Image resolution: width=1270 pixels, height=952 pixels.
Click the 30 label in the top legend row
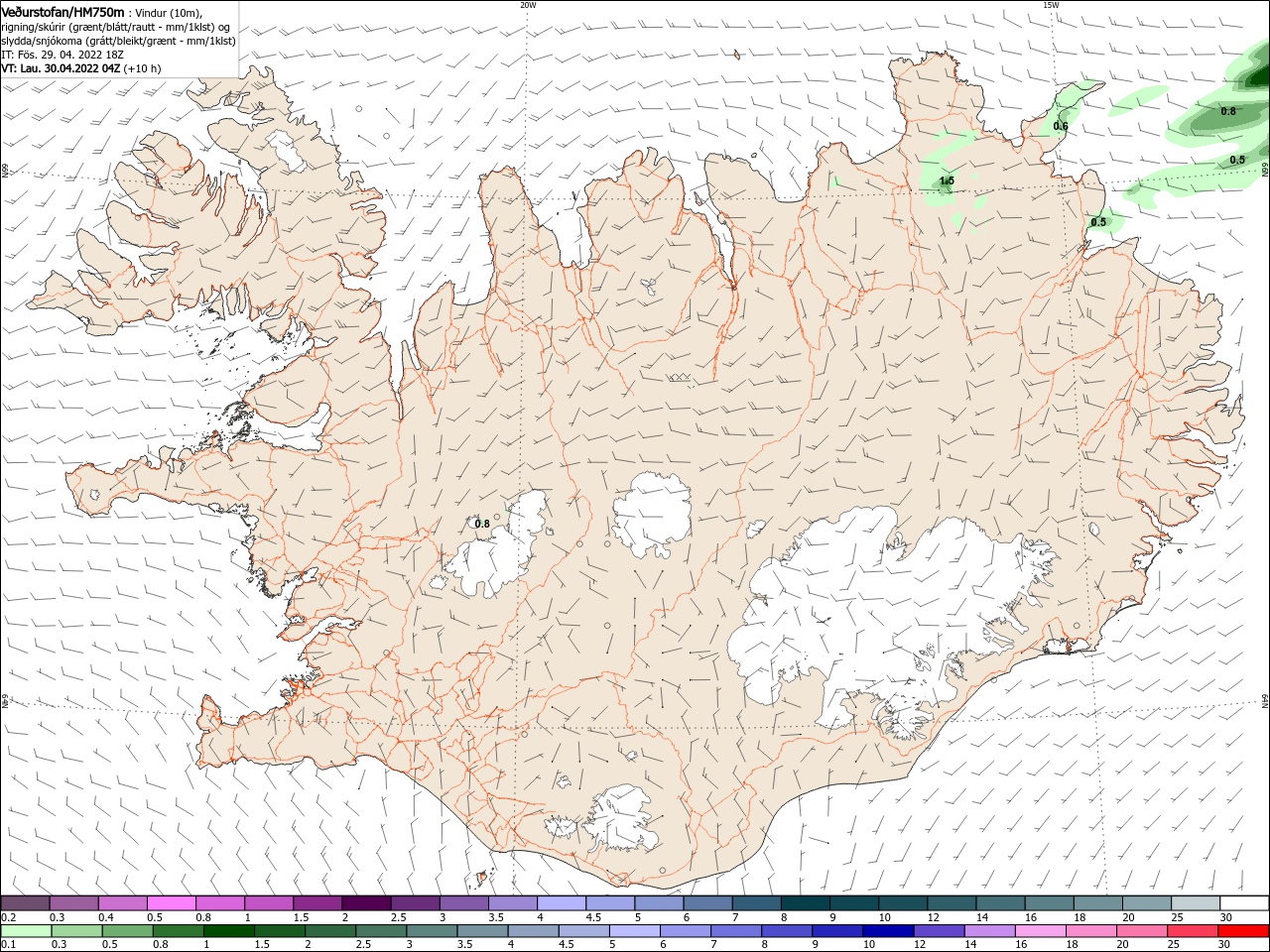pos(1226,917)
